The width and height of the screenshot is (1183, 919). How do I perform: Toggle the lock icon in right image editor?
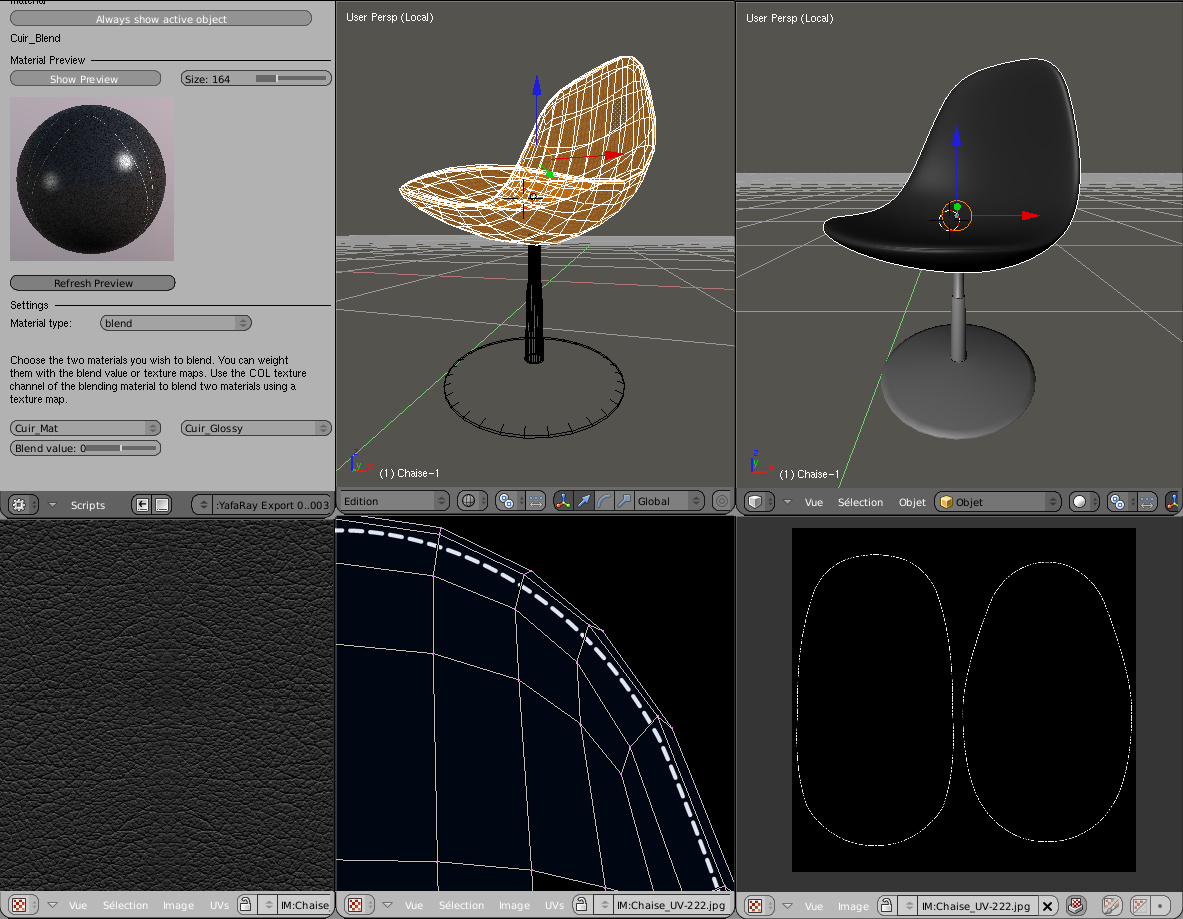[886, 905]
